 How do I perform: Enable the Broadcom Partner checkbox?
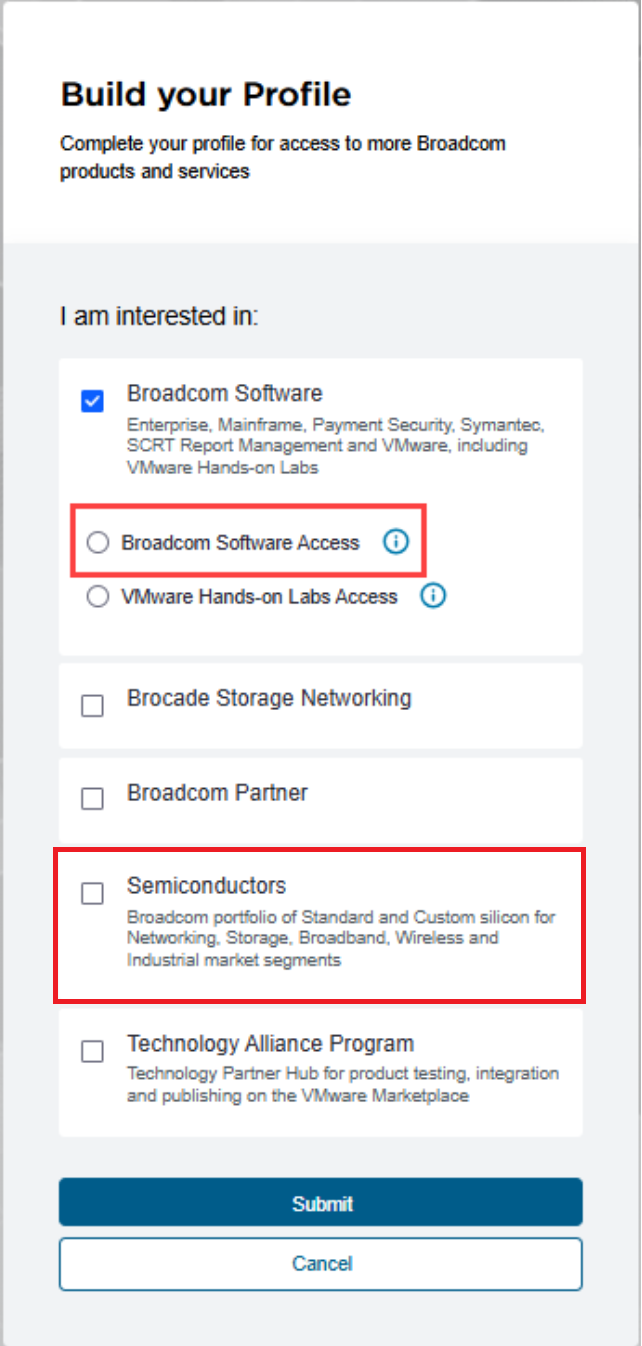(x=92, y=799)
